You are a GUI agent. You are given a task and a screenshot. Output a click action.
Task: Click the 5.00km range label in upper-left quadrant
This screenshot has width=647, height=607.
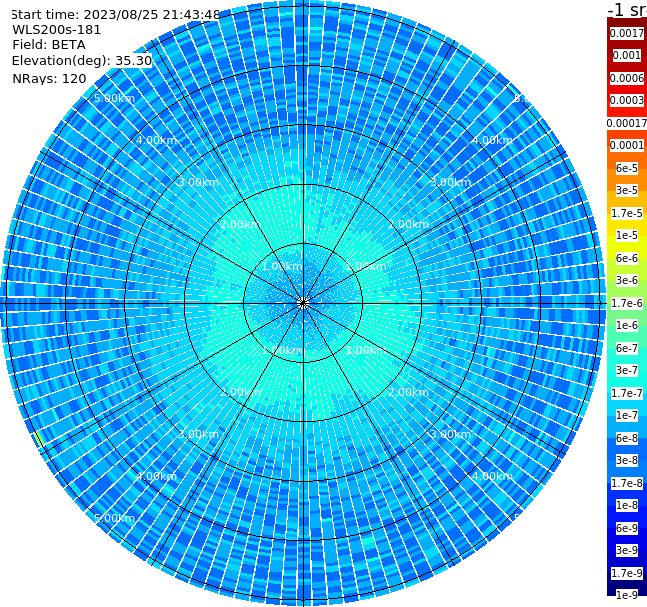[x=114, y=98]
